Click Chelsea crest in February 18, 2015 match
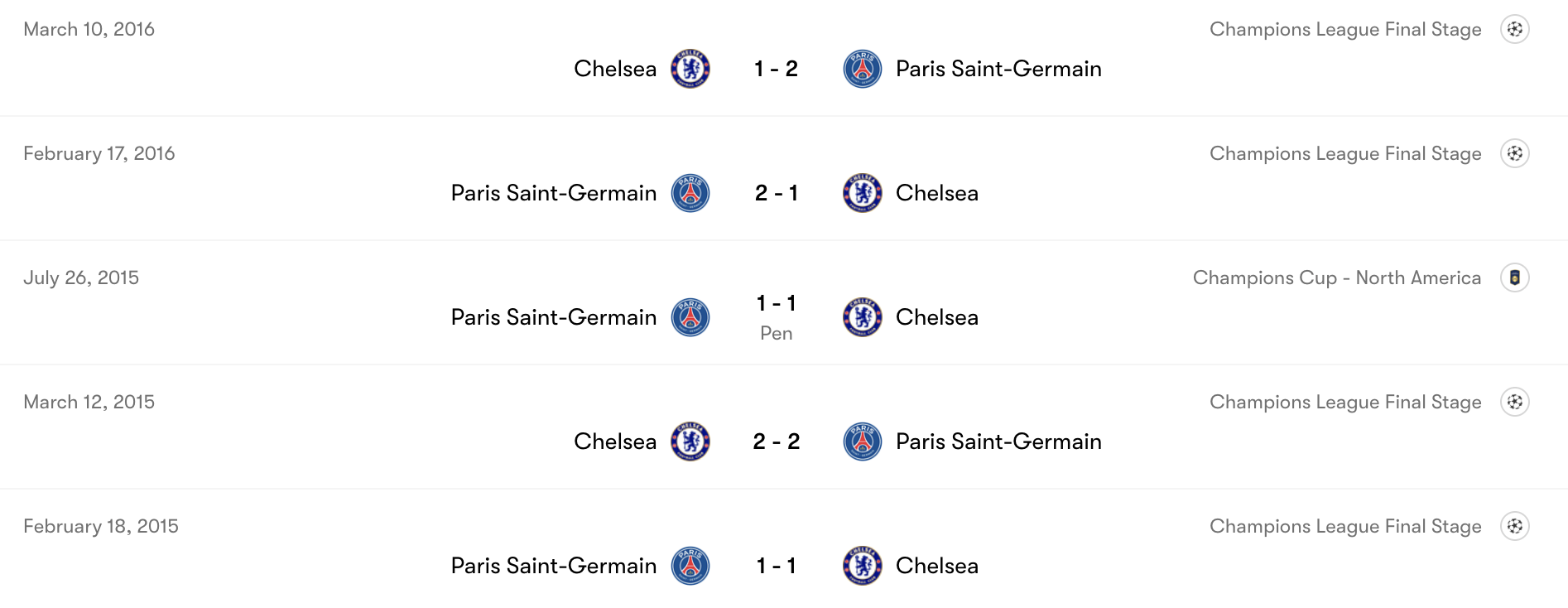The height and width of the screenshot is (608, 1568). coord(863,566)
